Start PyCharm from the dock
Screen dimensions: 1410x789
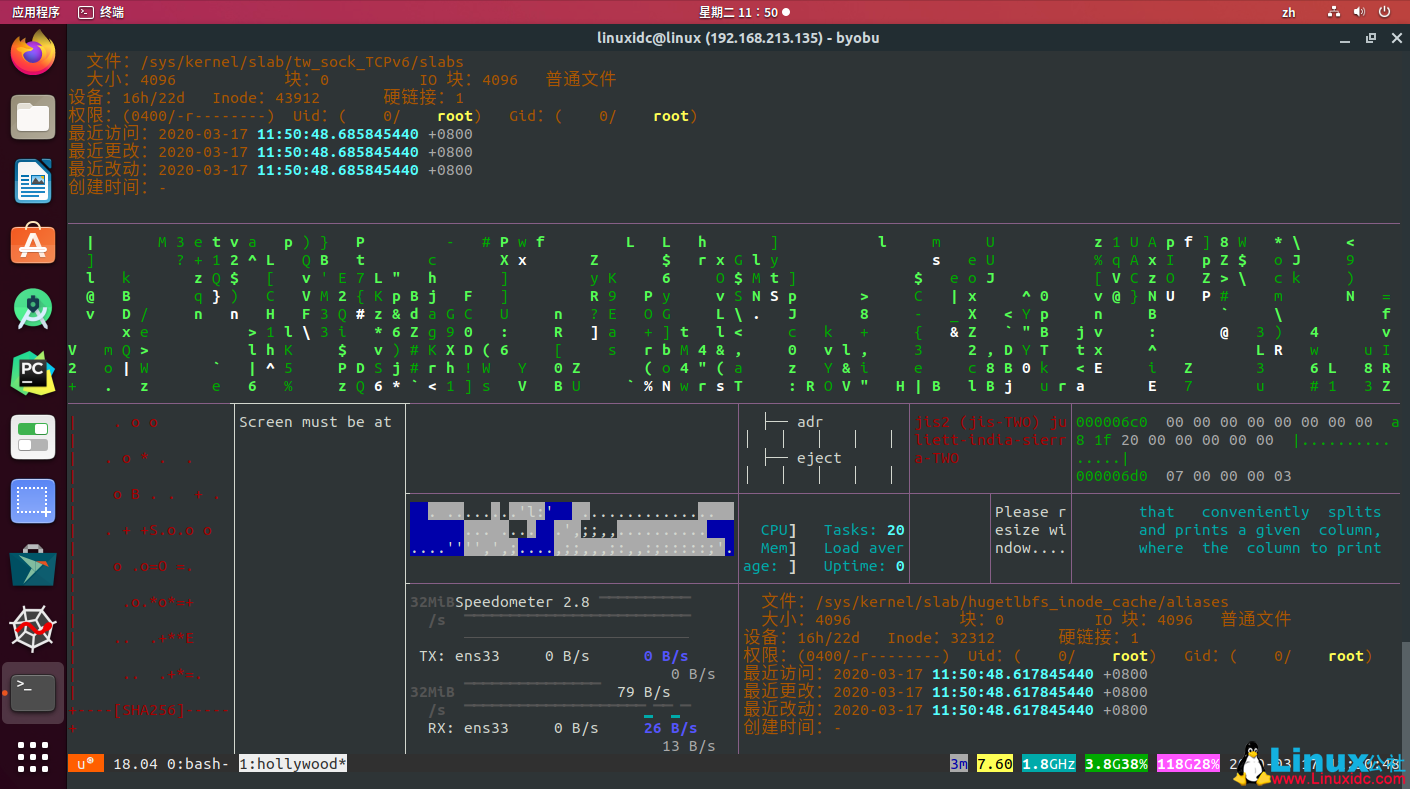(33, 373)
